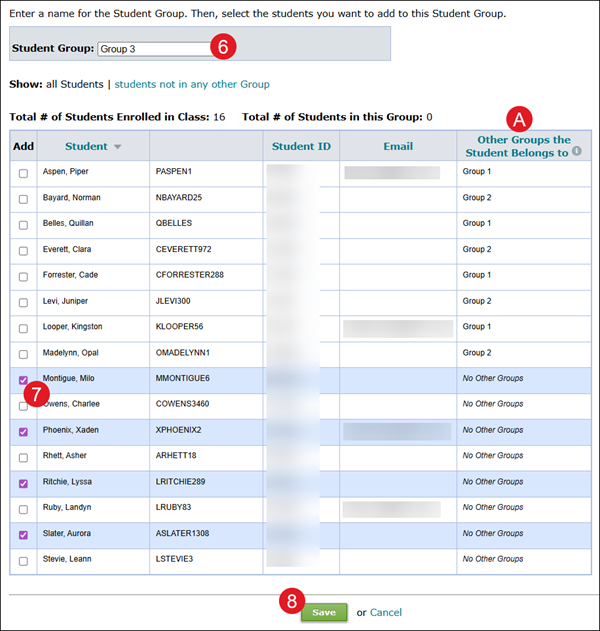Check the box for Aspen, Piper
Image resolution: width=600 pixels, height=631 pixels.
pyautogui.click(x=23, y=172)
